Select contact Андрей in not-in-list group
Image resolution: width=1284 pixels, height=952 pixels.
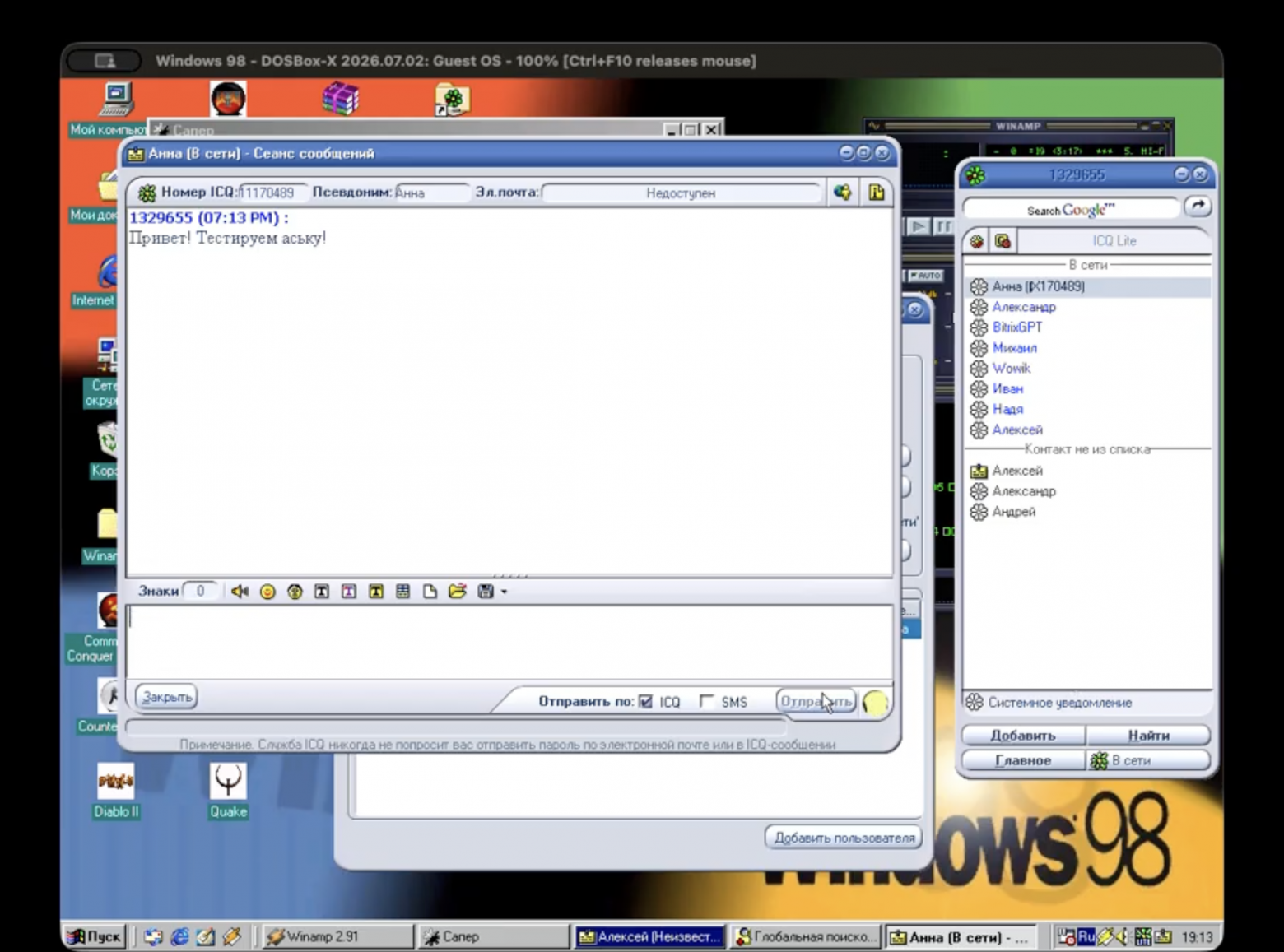(1087, 512)
